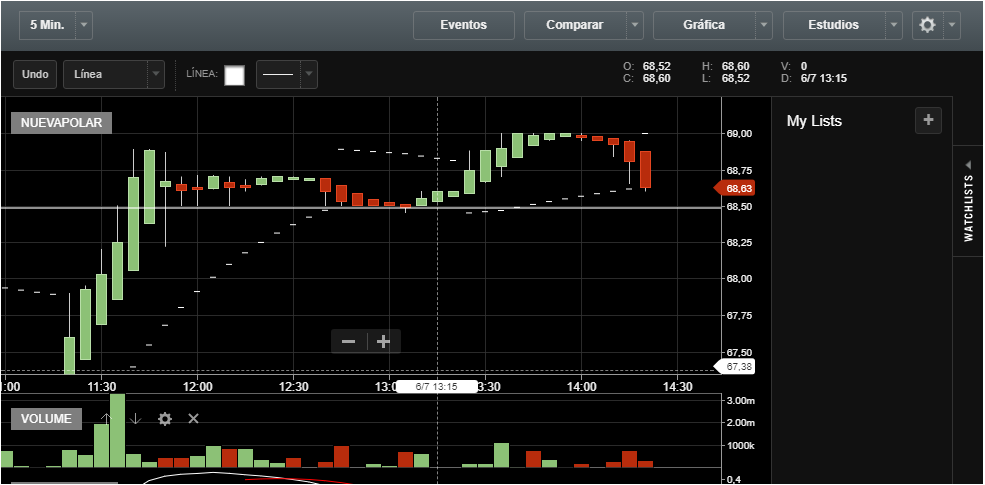985x485 pixels.
Task: Click the 2.00m volume axis label
Action: point(740,423)
